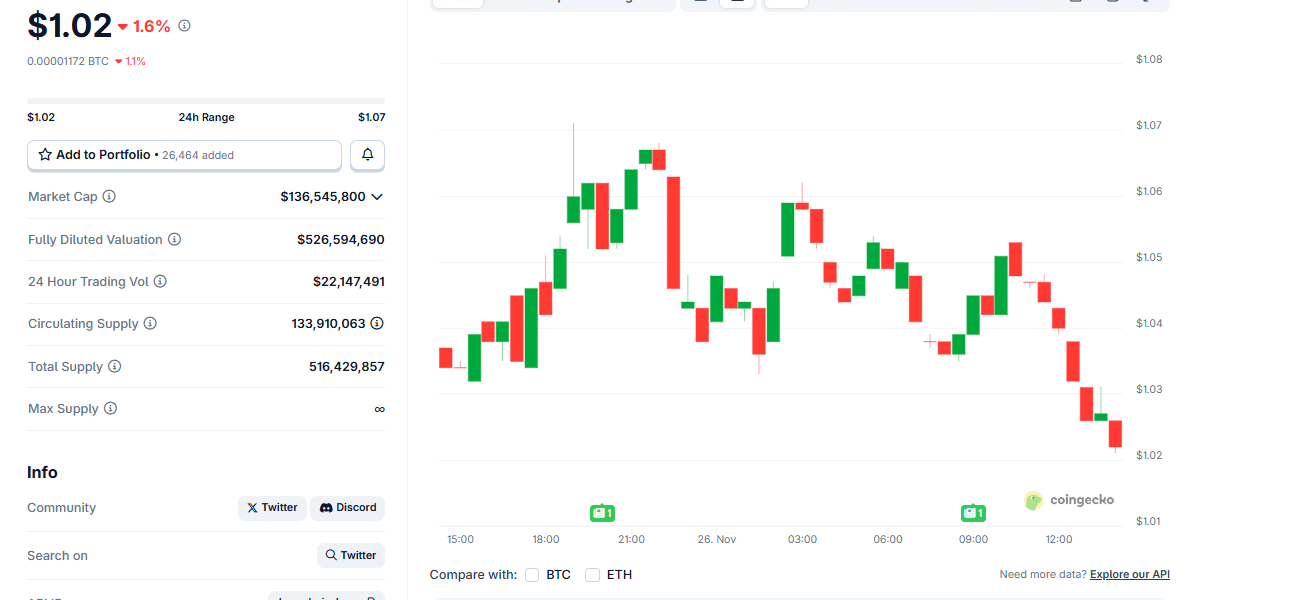Show info for Fully Diluted Valuation
The height and width of the screenshot is (600, 1298).
tap(174, 240)
